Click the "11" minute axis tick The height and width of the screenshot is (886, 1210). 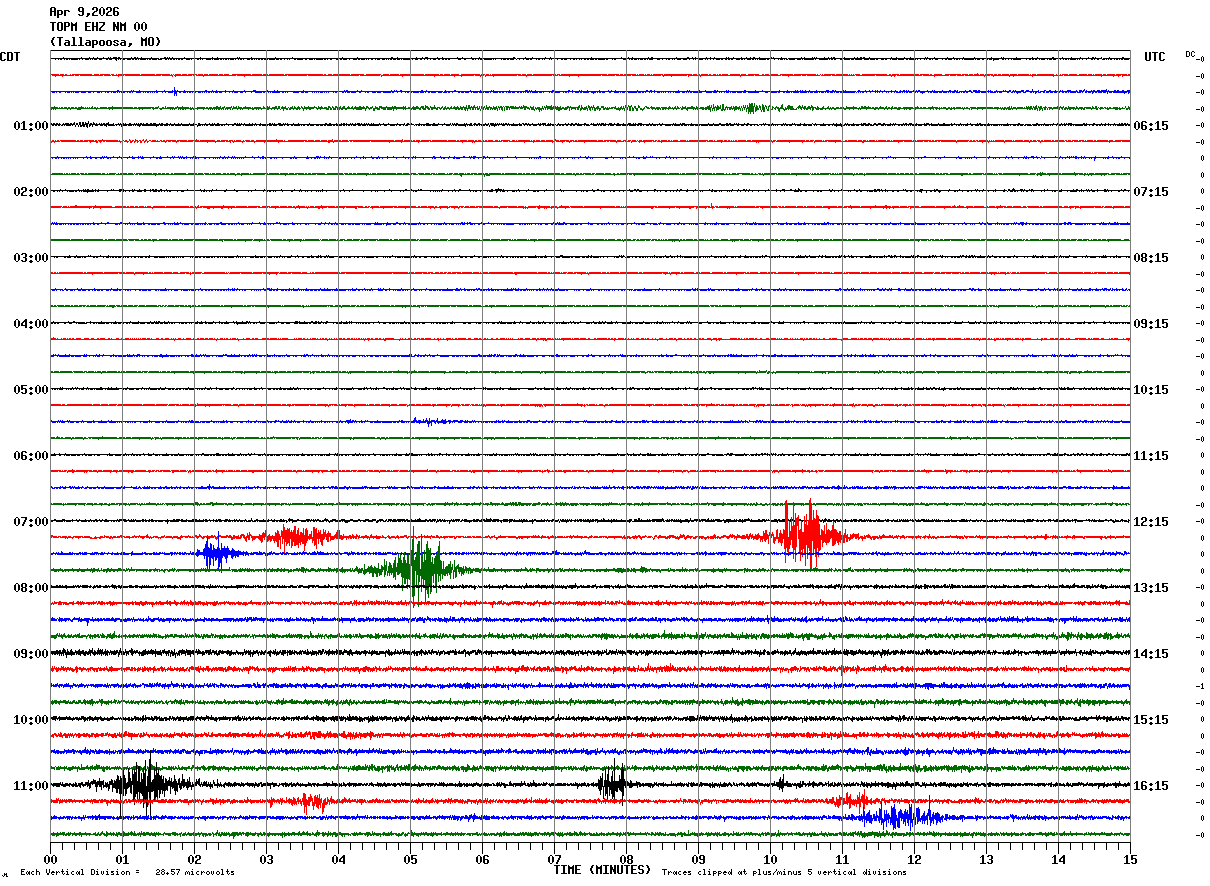point(842,859)
